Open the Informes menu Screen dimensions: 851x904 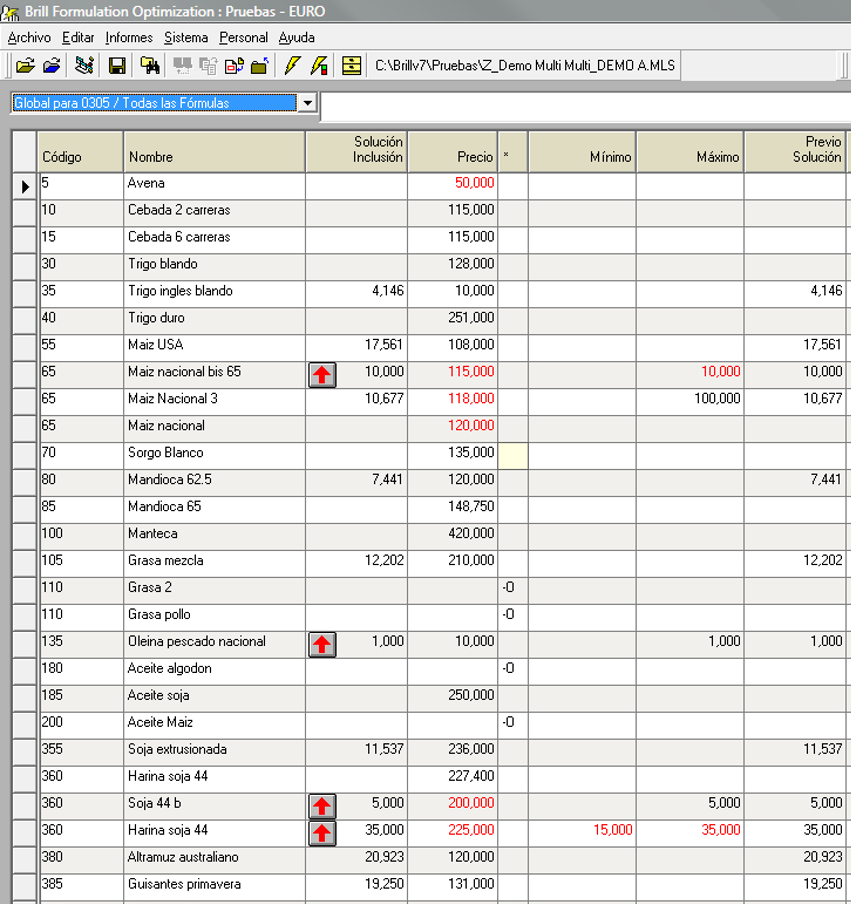pos(129,37)
